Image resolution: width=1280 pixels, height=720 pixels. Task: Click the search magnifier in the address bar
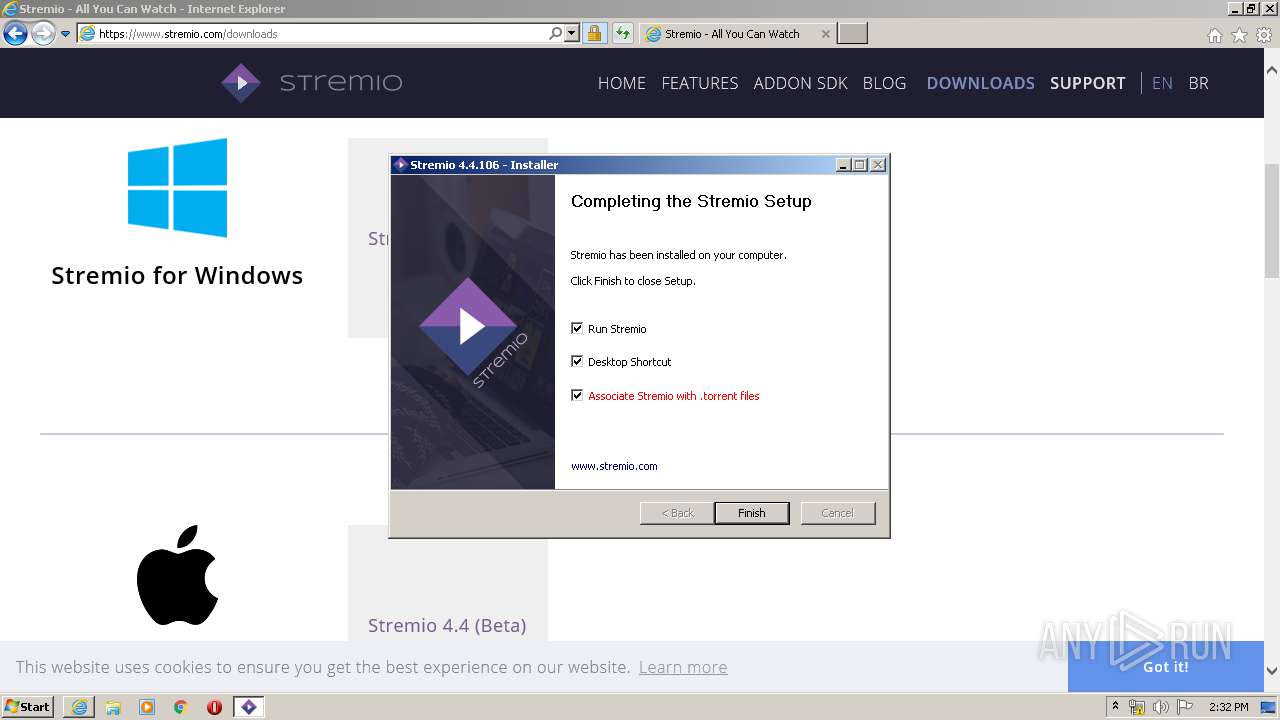[x=556, y=33]
